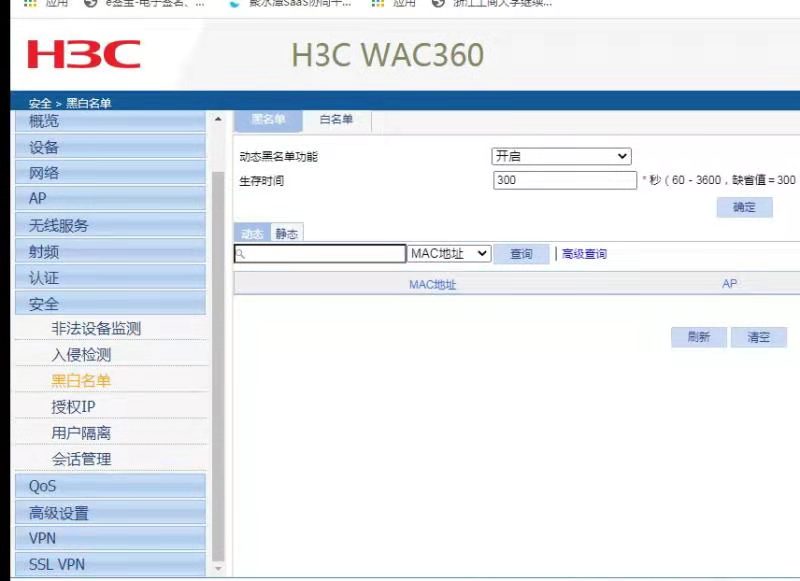The image size is (800, 581).
Task: Open 授权IP submenu item
Action: pyautogui.click(x=73, y=407)
